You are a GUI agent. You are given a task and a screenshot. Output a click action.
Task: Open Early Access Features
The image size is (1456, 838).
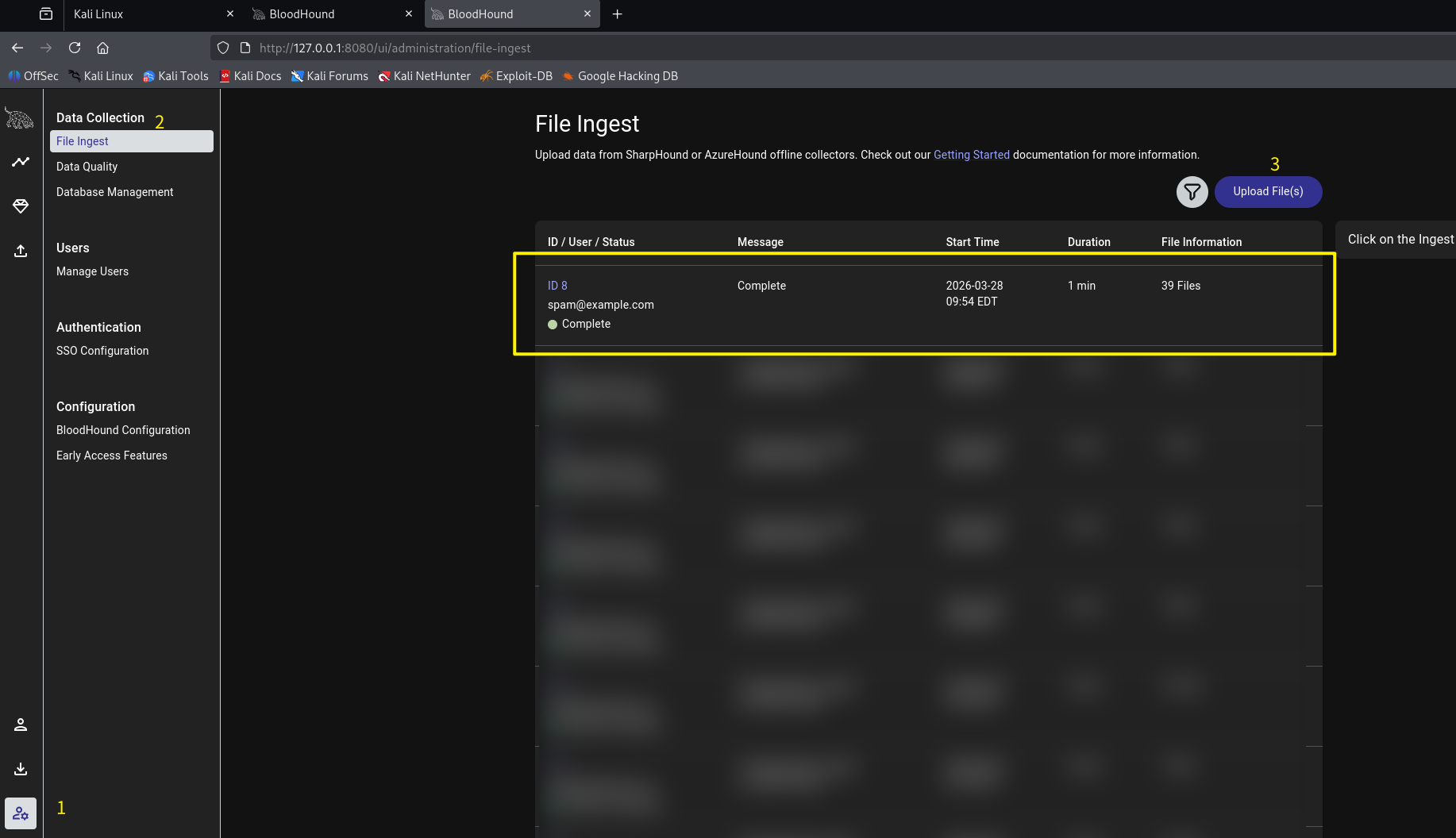[x=112, y=456]
